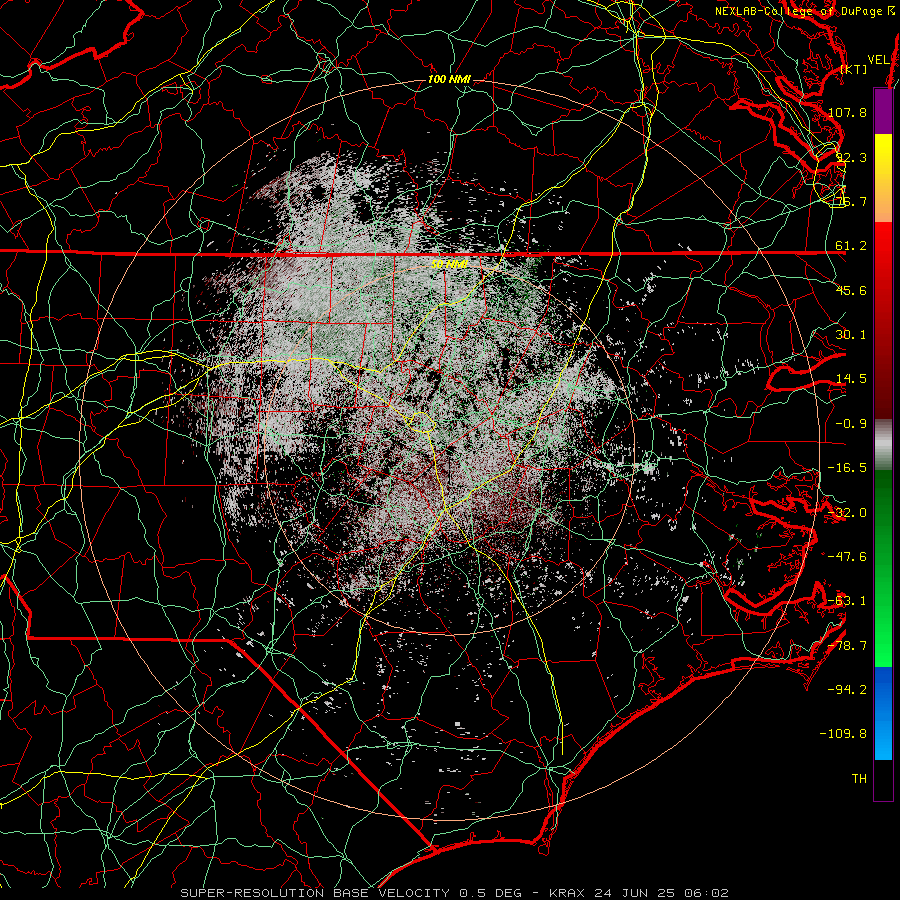
Task: Click the 107.8 velocity scale value
Action: 847,112
